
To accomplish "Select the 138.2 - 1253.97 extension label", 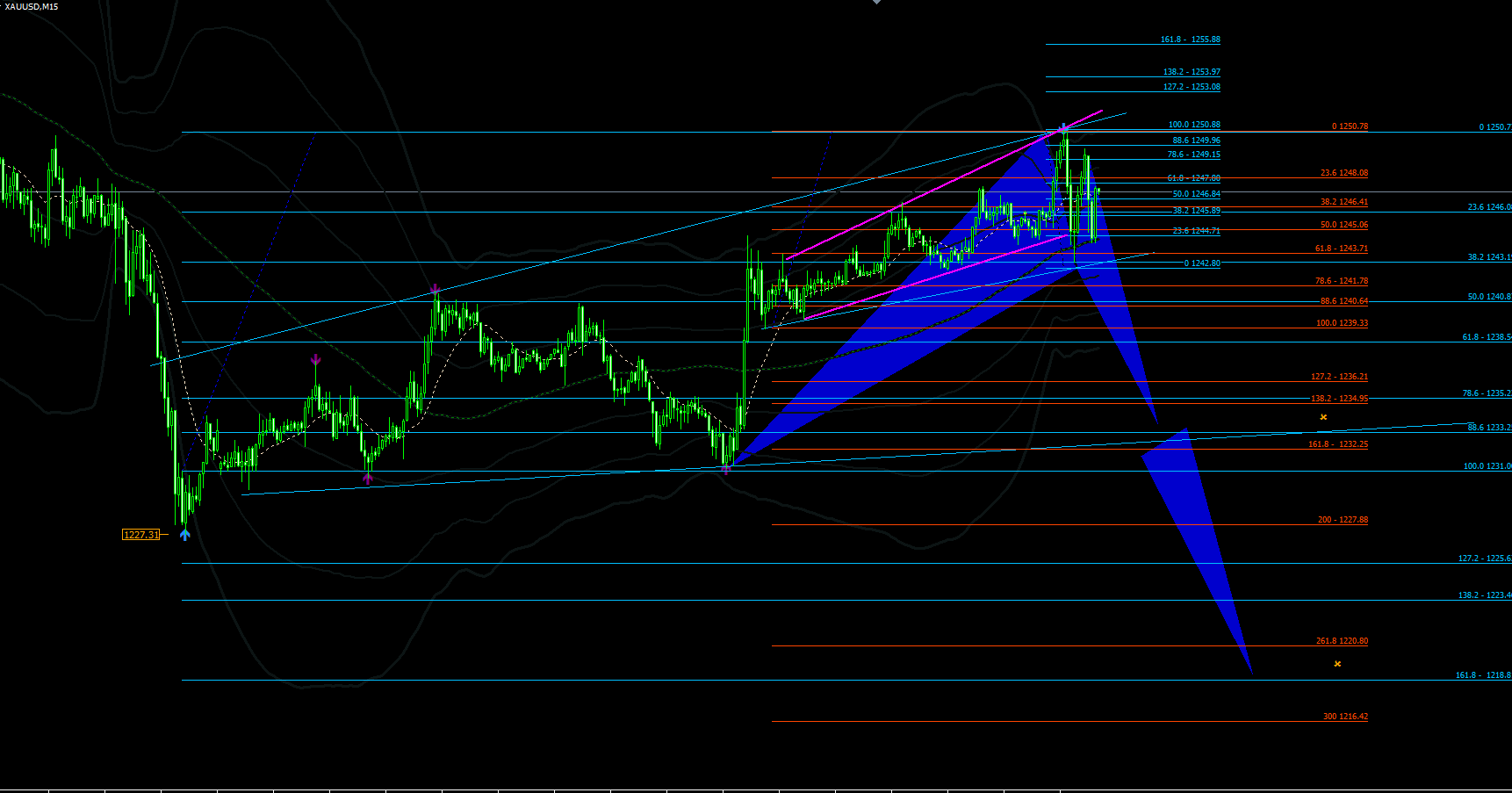I will (1192, 72).
